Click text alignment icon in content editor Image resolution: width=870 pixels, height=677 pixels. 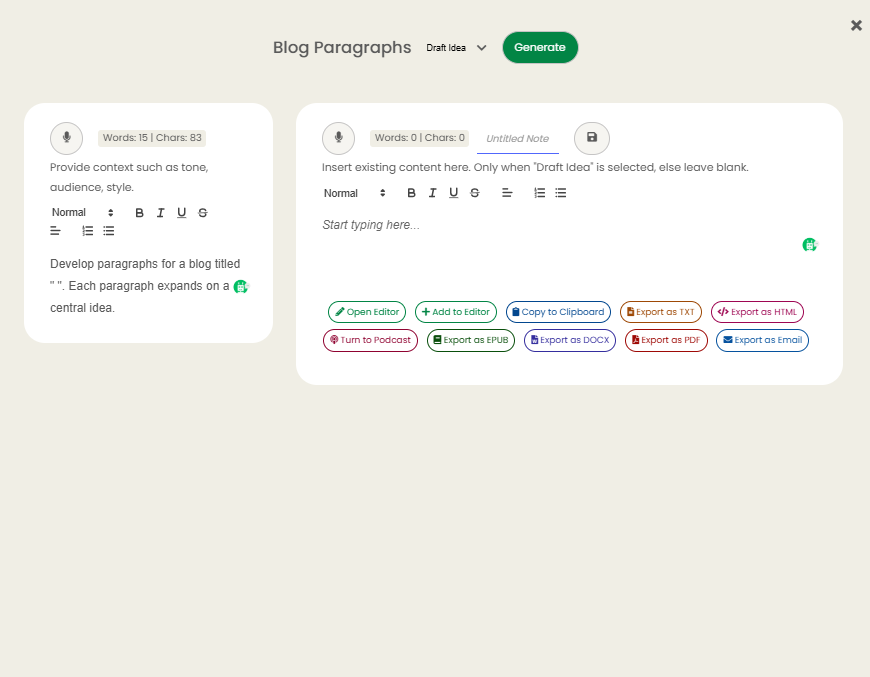click(507, 193)
